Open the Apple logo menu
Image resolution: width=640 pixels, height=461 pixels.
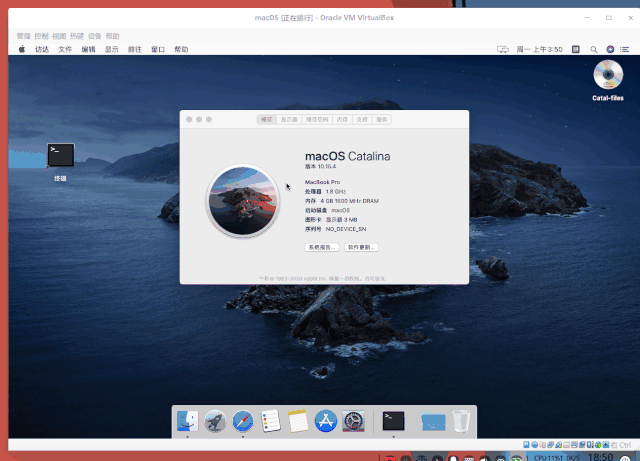click(x=22, y=49)
